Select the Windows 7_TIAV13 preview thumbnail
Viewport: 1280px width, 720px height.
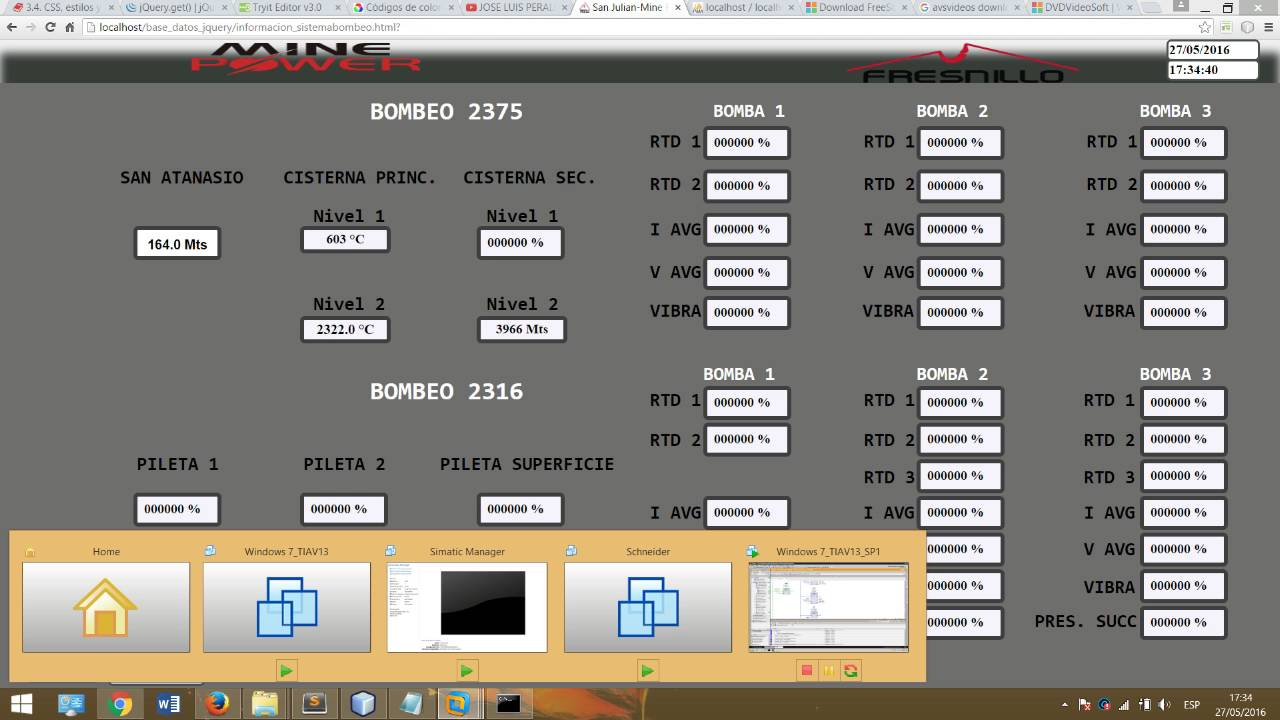point(287,607)
